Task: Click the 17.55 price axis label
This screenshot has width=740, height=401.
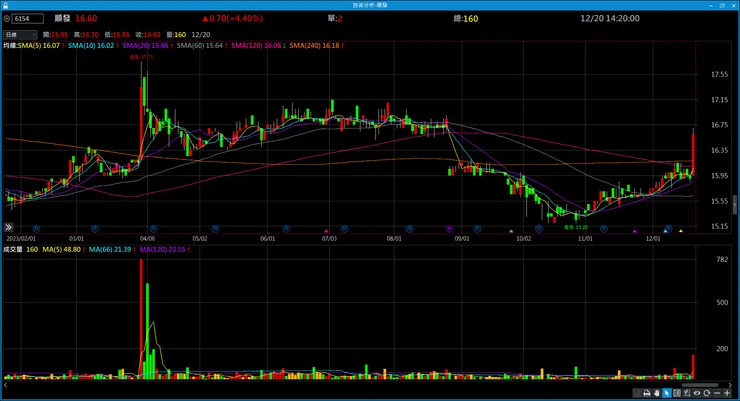Action: tap(719, 74)
